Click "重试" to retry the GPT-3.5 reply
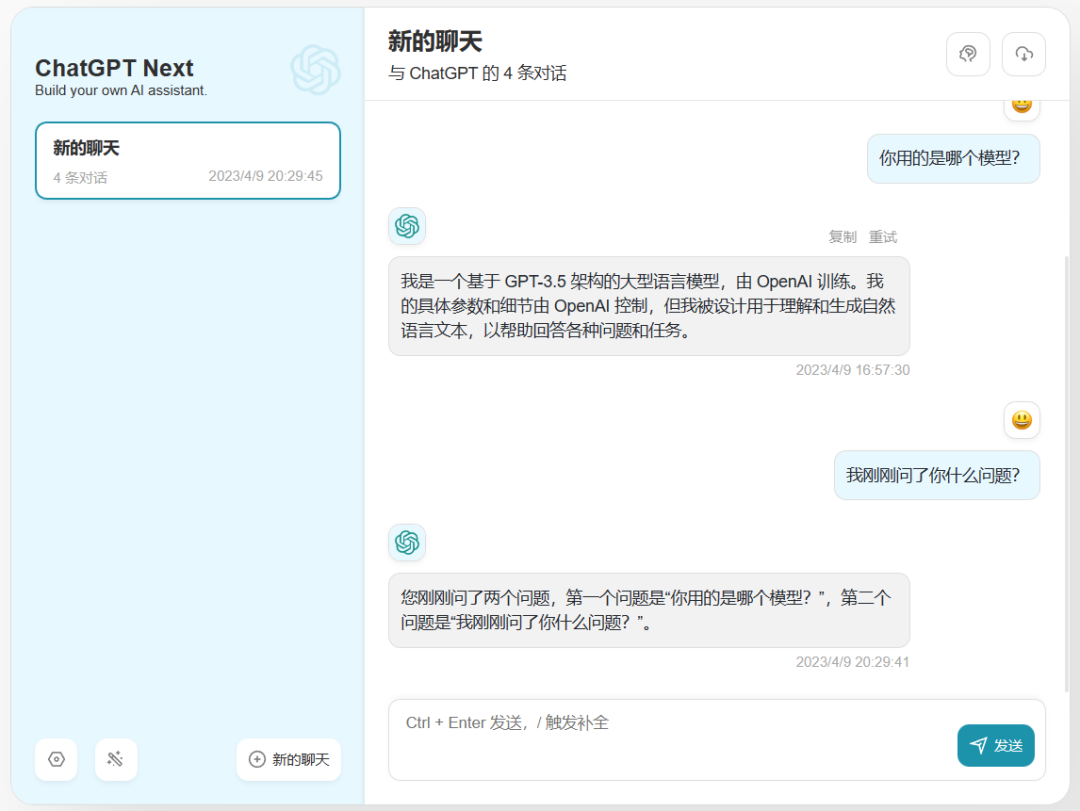Image resolution: width=1080 pixels, height=811 pixels. click(882, 237)
